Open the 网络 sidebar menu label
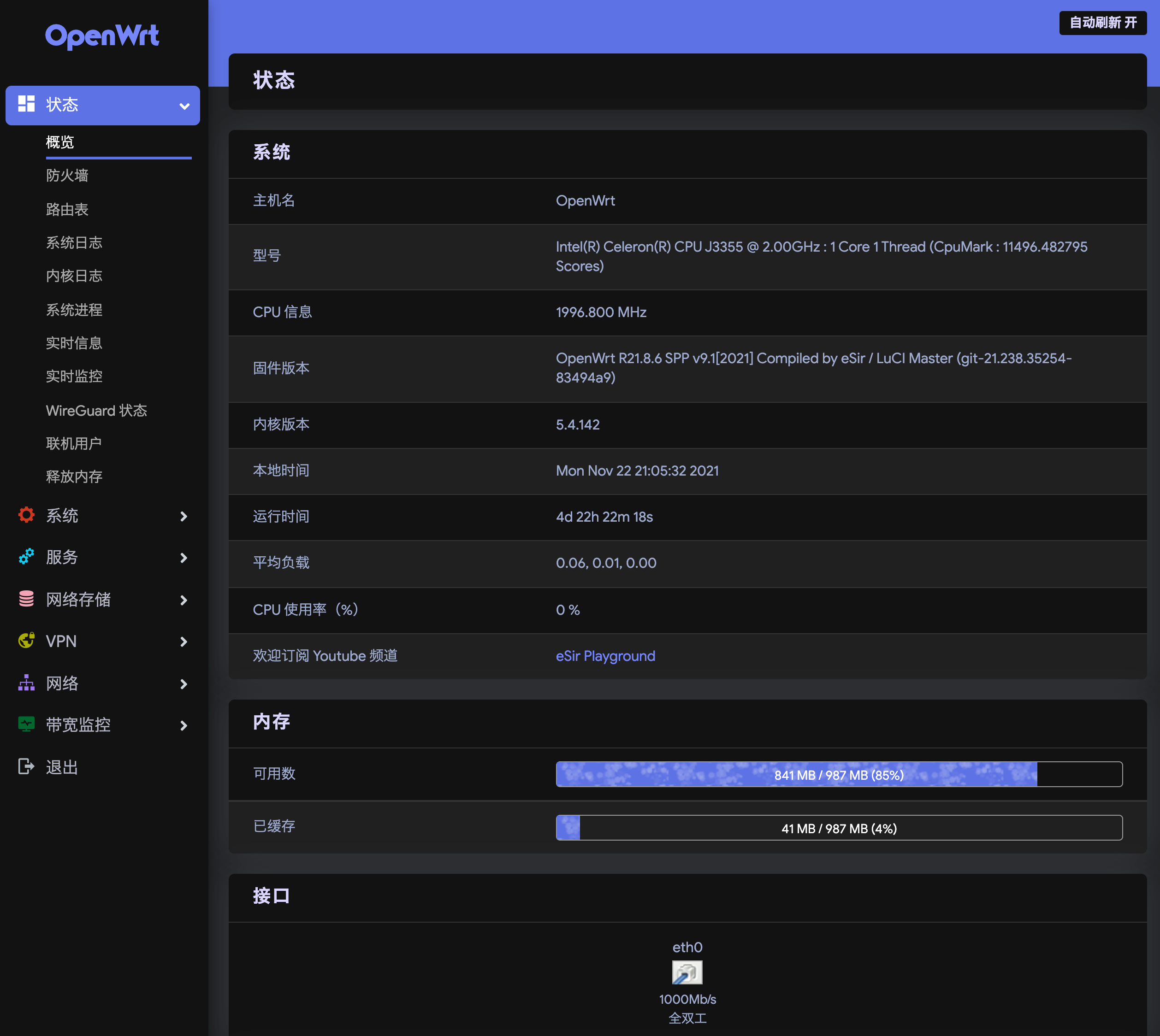 pos(62,683)
